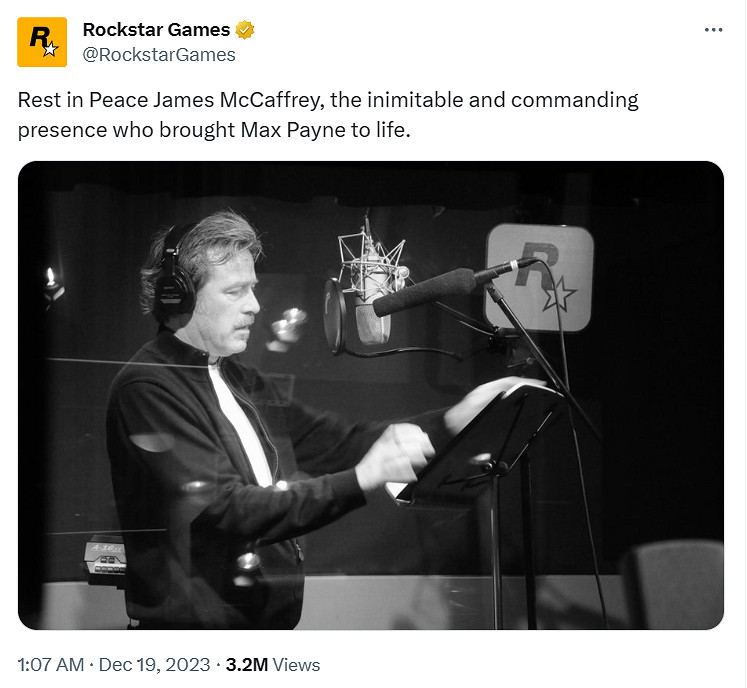
Task: Click the @RockstarGames handle
Action: [x=159, y=55]
